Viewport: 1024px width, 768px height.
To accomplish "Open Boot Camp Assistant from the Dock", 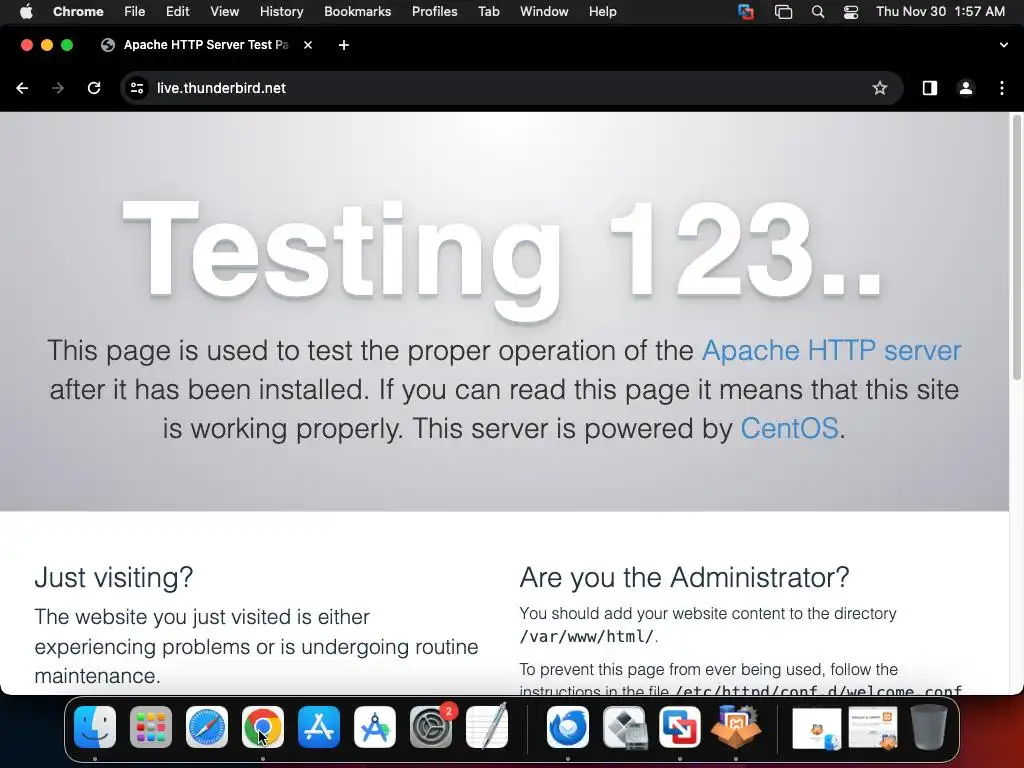I will coord(624,727).
